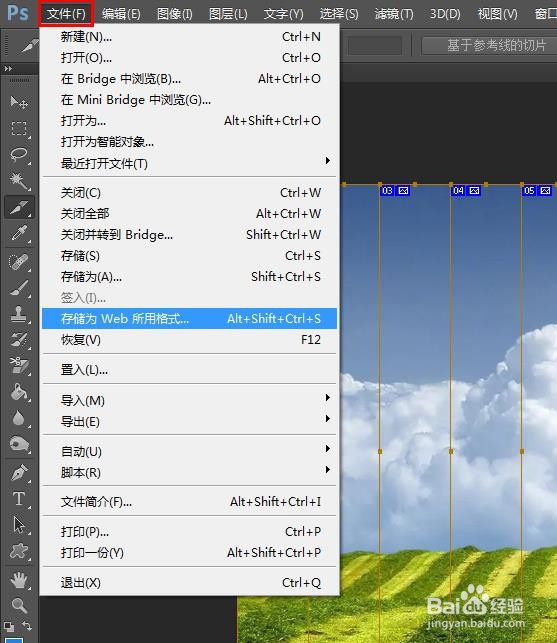Select the Eraser tool
The height and width of the screenshot is (643, 557).
coord(19,366)
